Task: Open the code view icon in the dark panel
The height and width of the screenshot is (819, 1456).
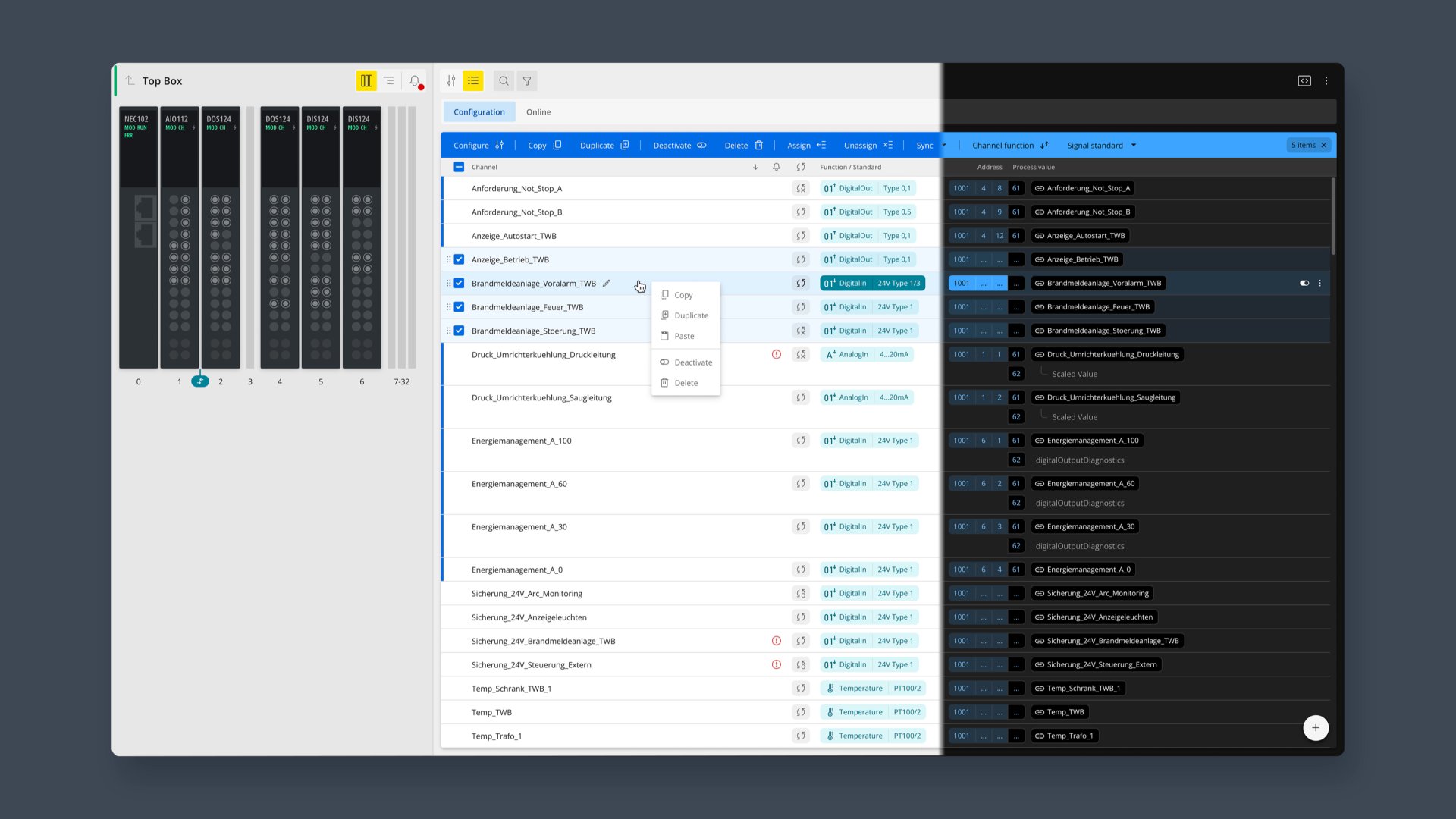Action: coord(1304,80)
